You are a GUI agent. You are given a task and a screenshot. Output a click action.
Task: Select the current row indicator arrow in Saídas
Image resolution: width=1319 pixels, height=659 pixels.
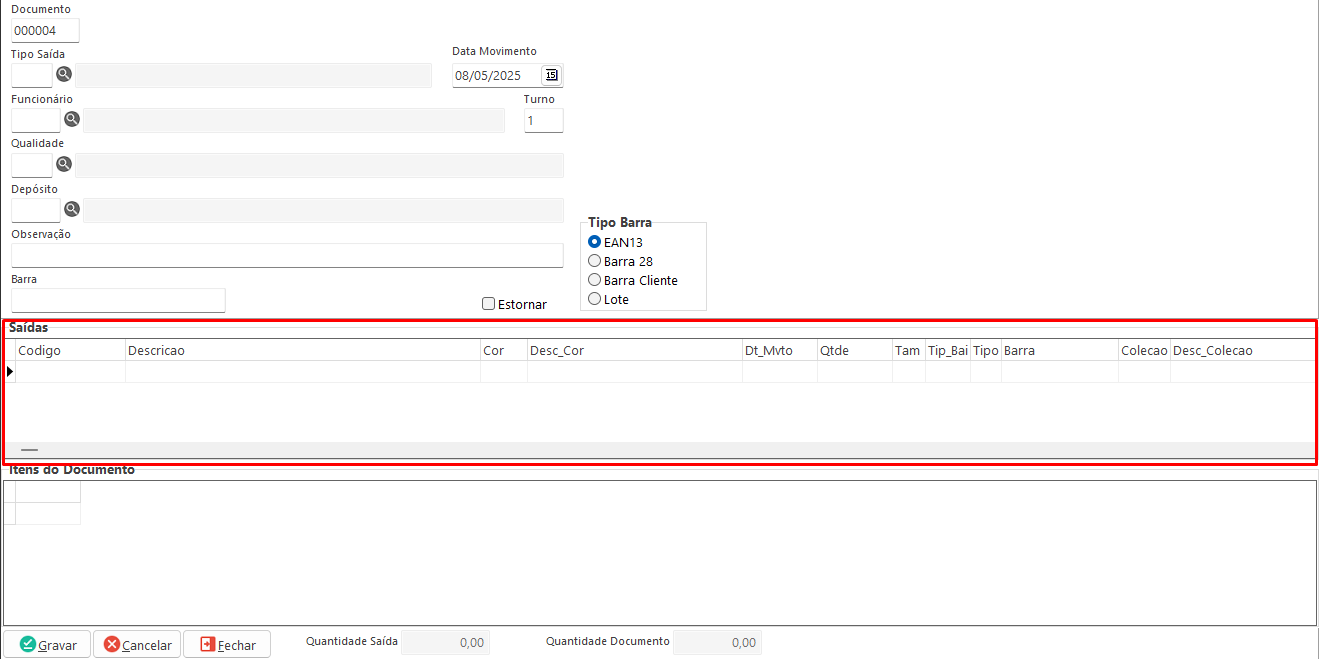(10, 371)
